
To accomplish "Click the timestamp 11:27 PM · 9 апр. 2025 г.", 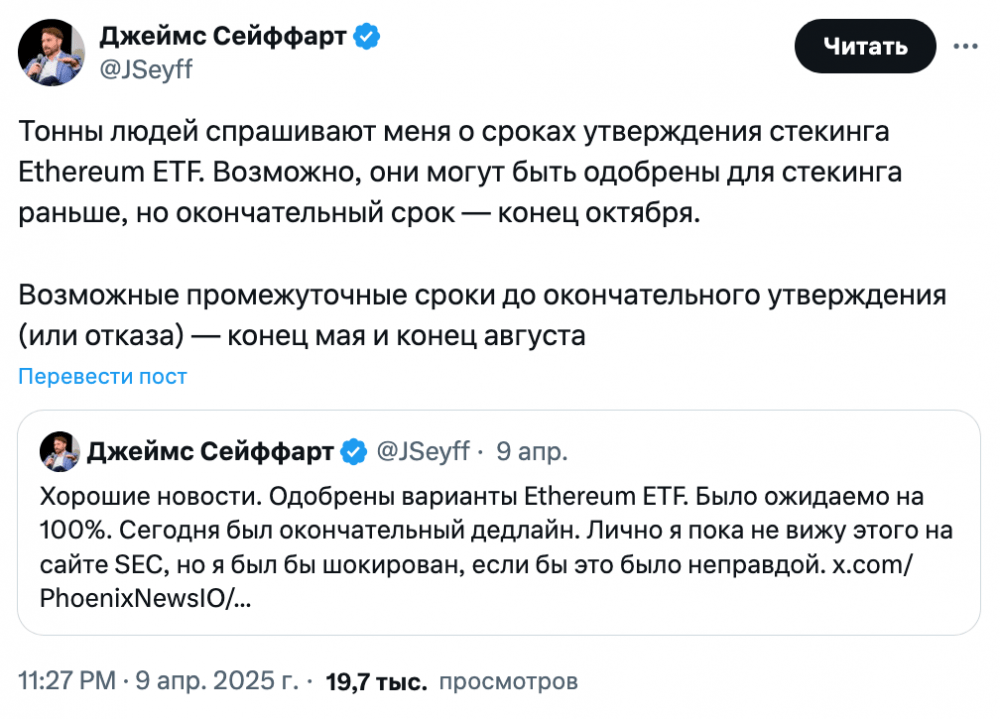I will [x=160, y=682].
